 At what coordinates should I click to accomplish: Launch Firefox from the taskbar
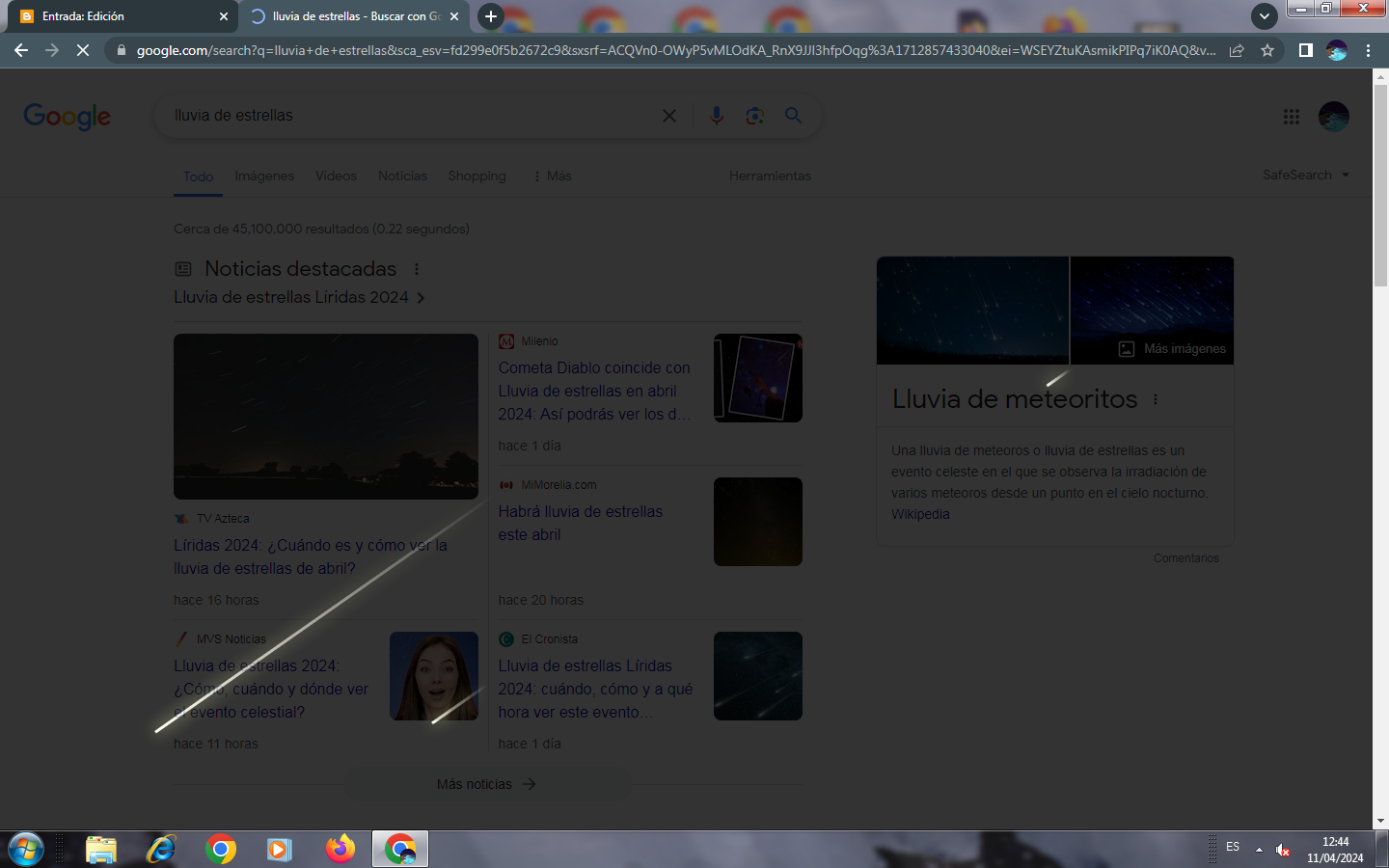point(340,850)
